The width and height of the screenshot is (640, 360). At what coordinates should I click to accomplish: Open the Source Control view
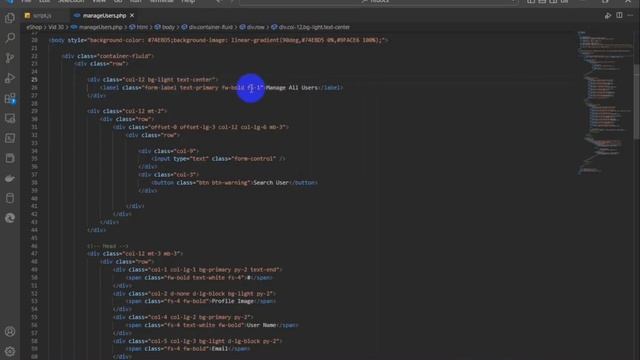click(x=10, y=58)
